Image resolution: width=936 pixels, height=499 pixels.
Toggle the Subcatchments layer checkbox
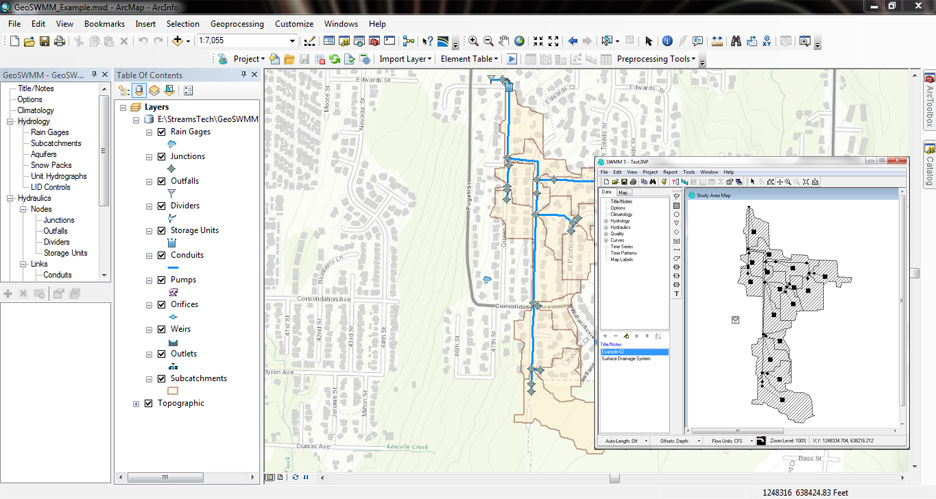point(161,378)
